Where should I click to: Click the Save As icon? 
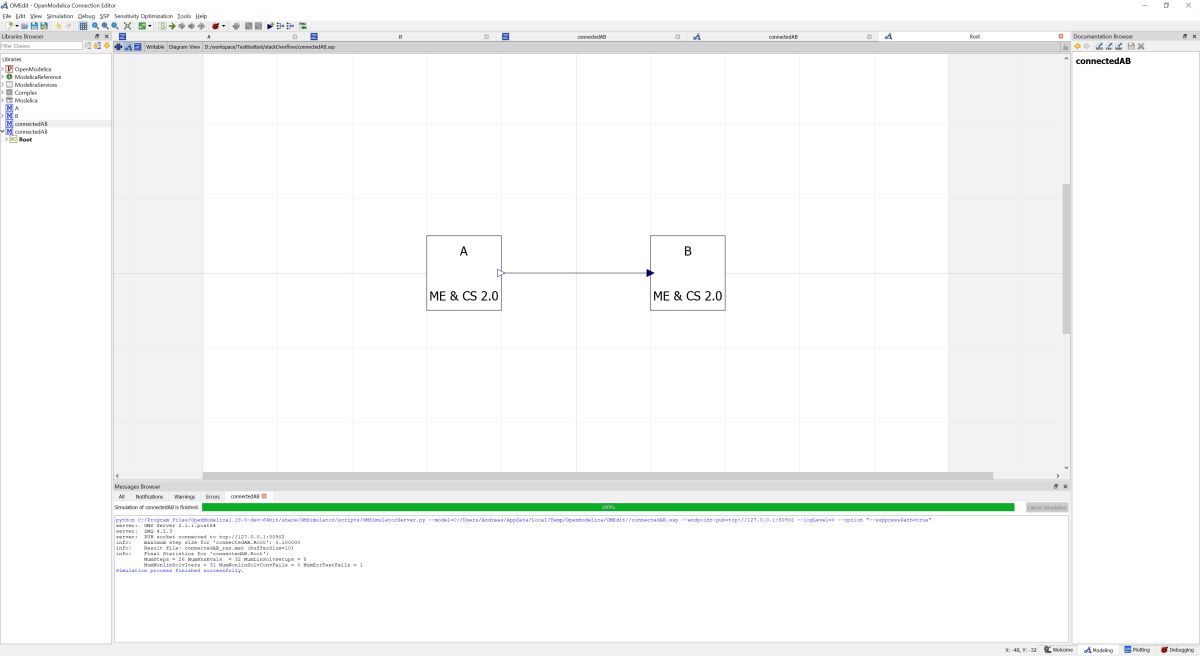pyautogui.click(x=44, y=26)
